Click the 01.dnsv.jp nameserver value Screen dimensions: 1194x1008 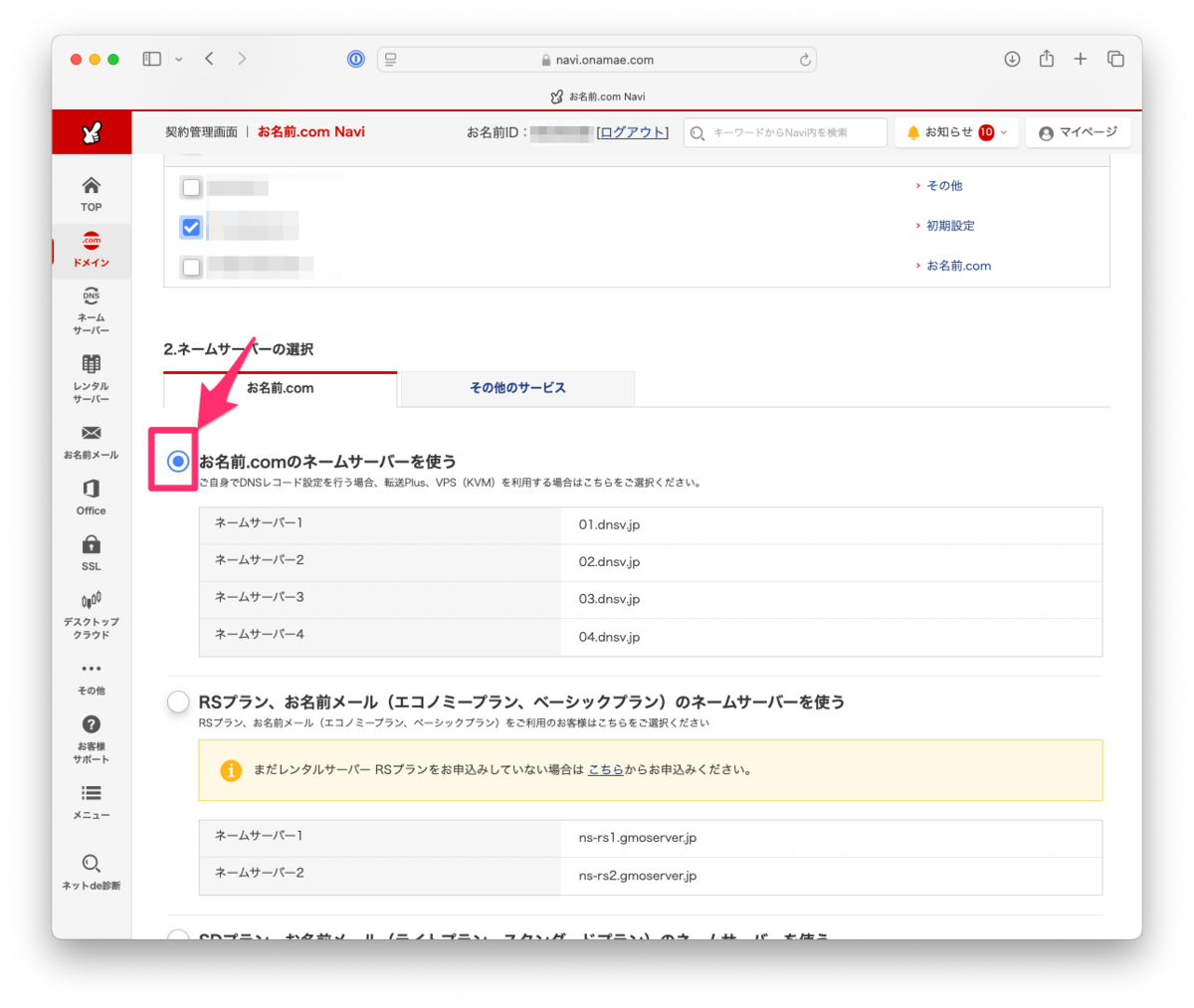pos(609,524)
